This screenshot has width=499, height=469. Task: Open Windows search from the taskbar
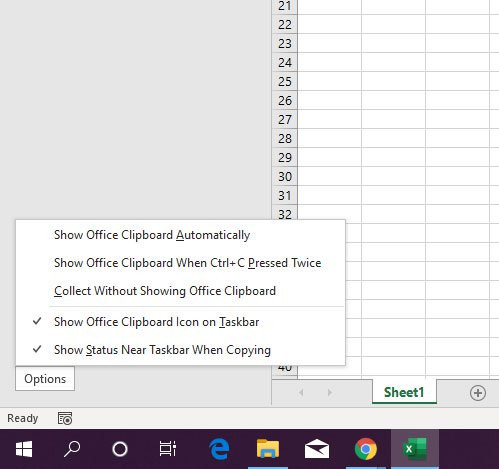point(72,449)
